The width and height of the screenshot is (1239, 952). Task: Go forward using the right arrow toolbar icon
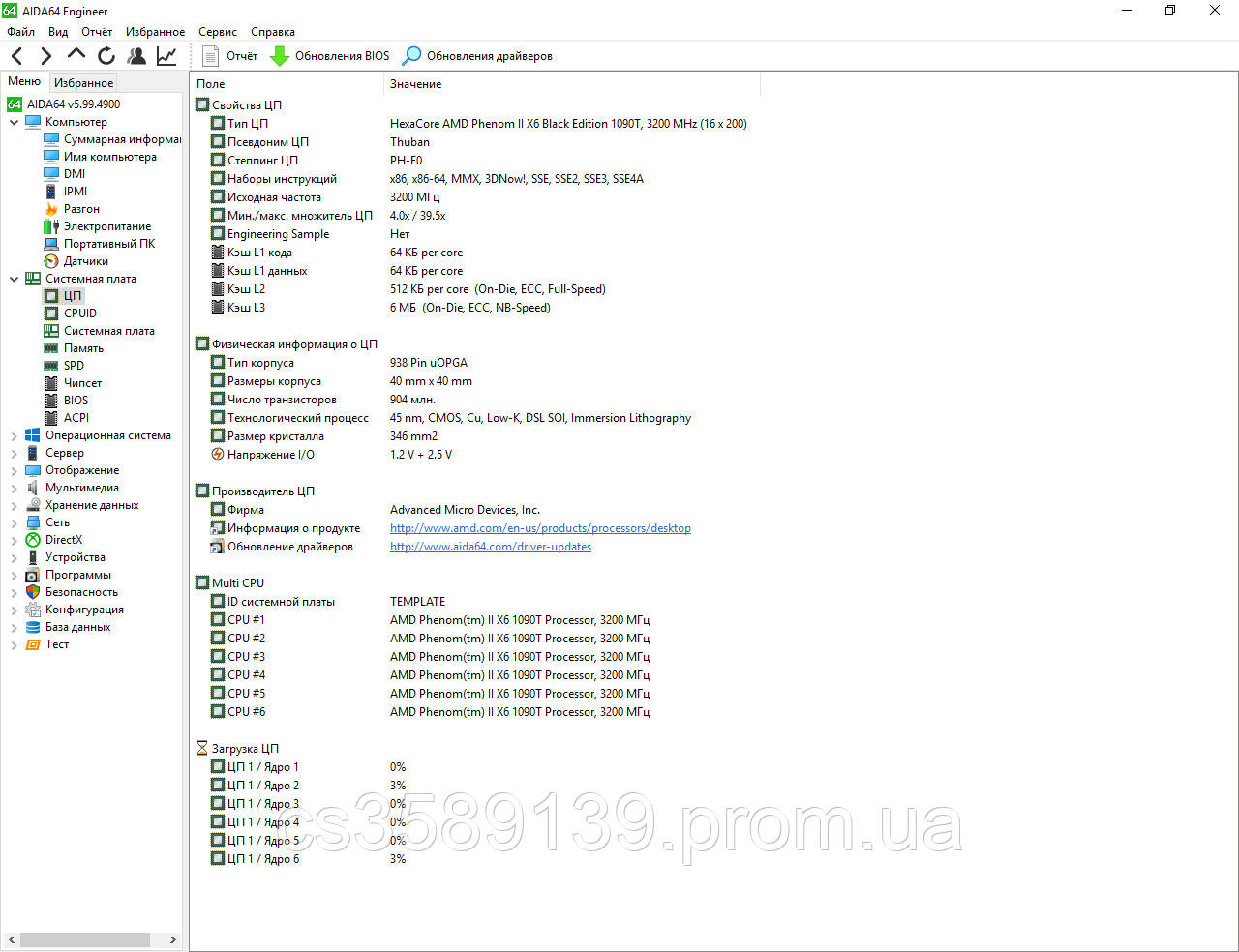pyautogui.click(x=46, y=56)
